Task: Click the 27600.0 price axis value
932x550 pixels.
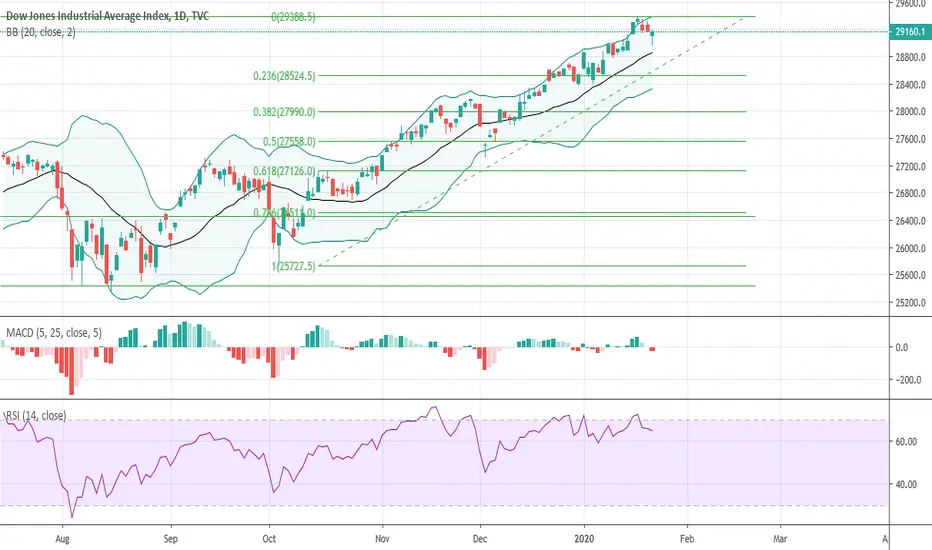Action: pyautogui.click(x=911, y=139)
